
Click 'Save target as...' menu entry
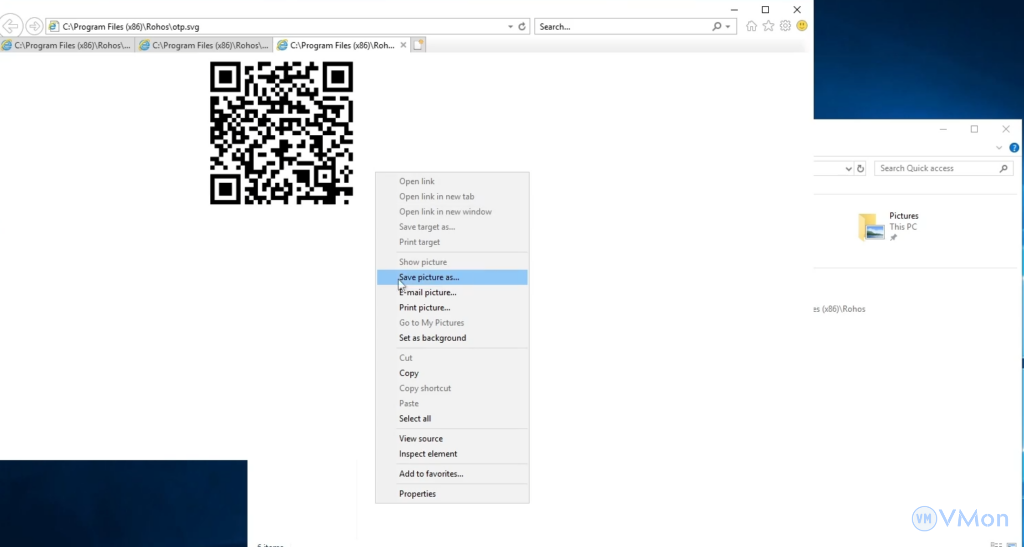(452, 227)
